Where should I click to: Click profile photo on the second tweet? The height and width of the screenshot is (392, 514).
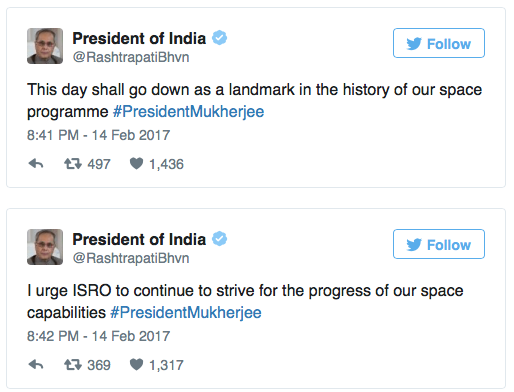pyautogui.click(x=45, y=247)
